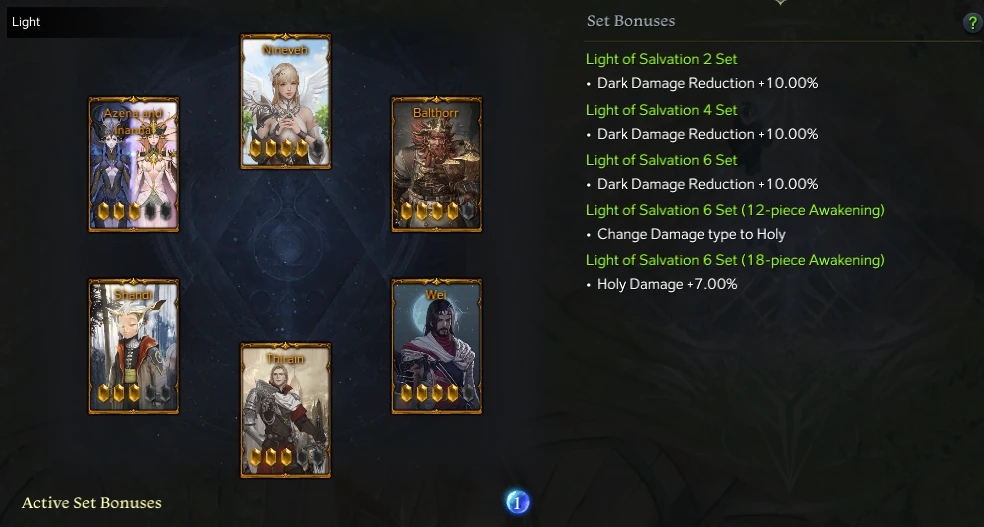Select the Azena and Inanna card

[x=134, y=164]
